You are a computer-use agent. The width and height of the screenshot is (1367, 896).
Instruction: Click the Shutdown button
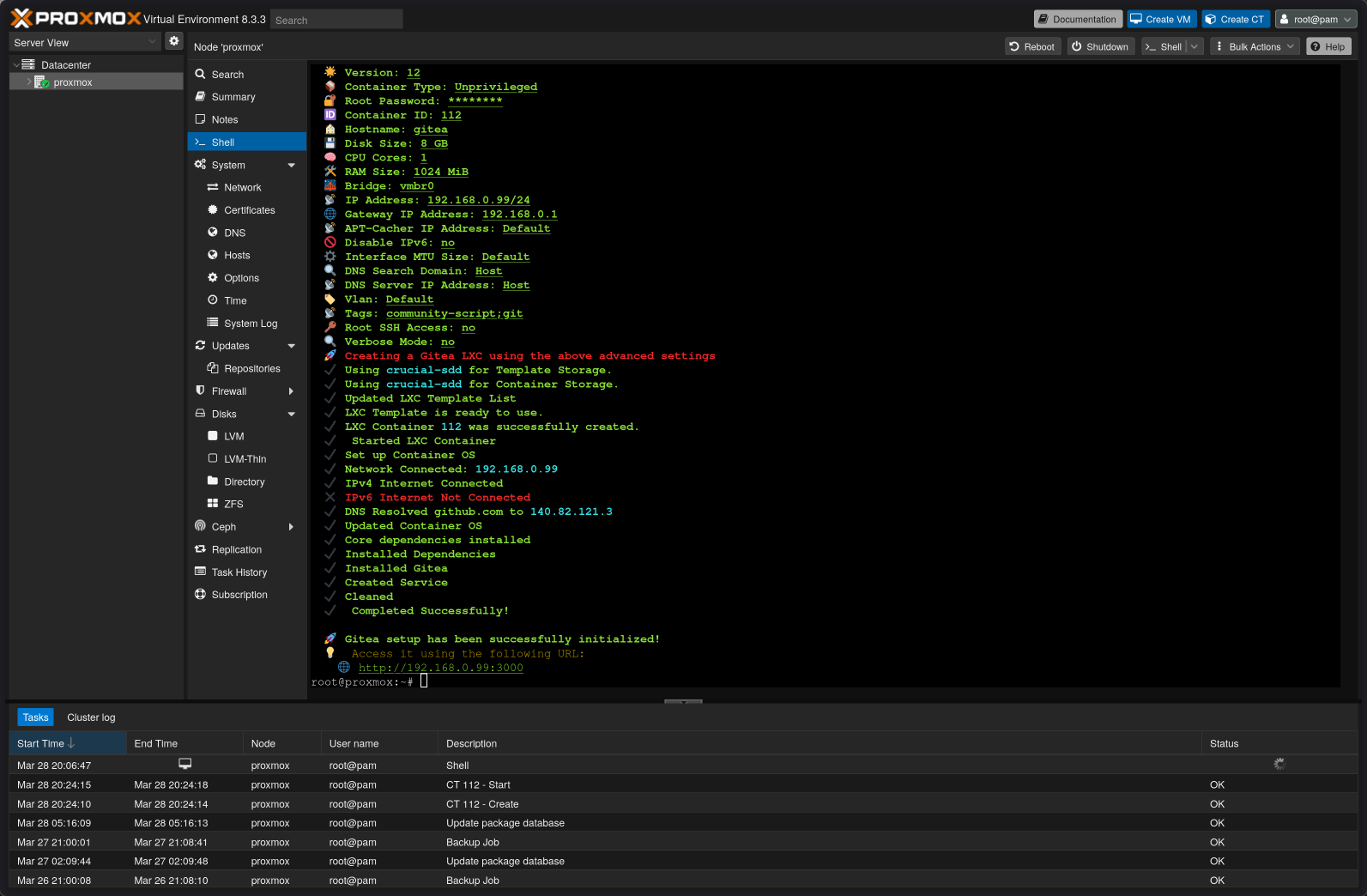pos(1100,46)
